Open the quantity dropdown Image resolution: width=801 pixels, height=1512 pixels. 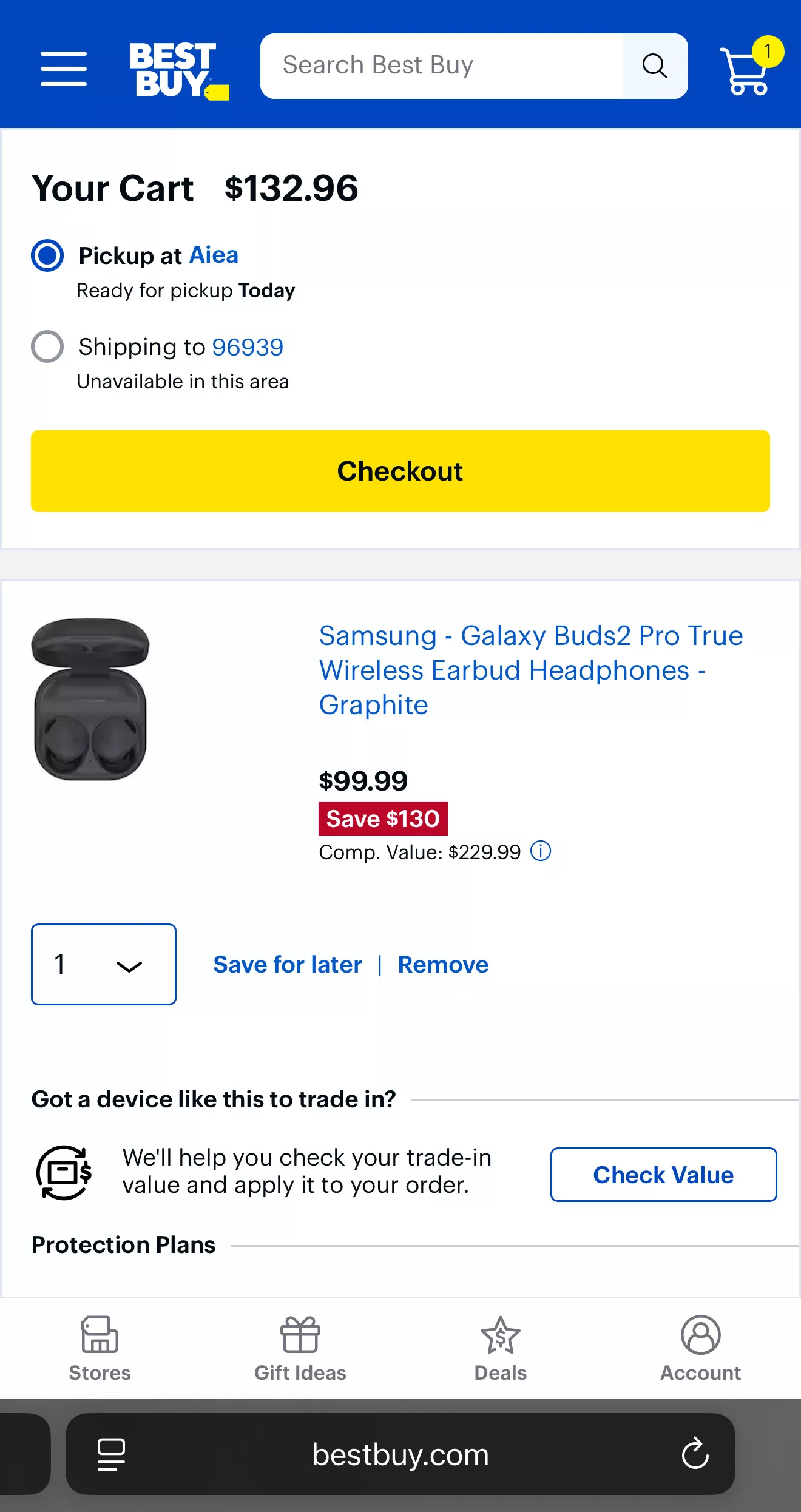[x=103, y=965]
